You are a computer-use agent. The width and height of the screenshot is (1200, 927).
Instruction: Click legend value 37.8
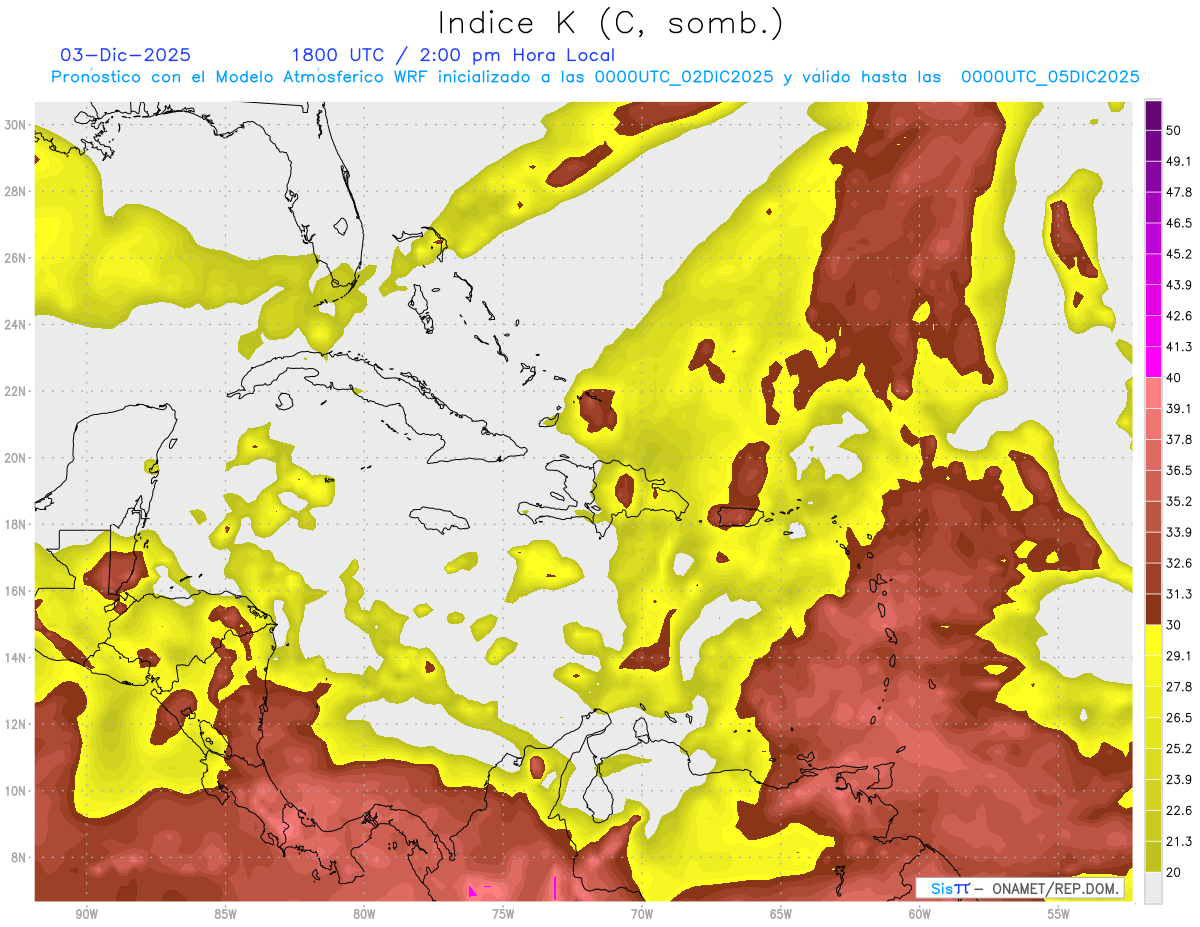point(1178,439)
